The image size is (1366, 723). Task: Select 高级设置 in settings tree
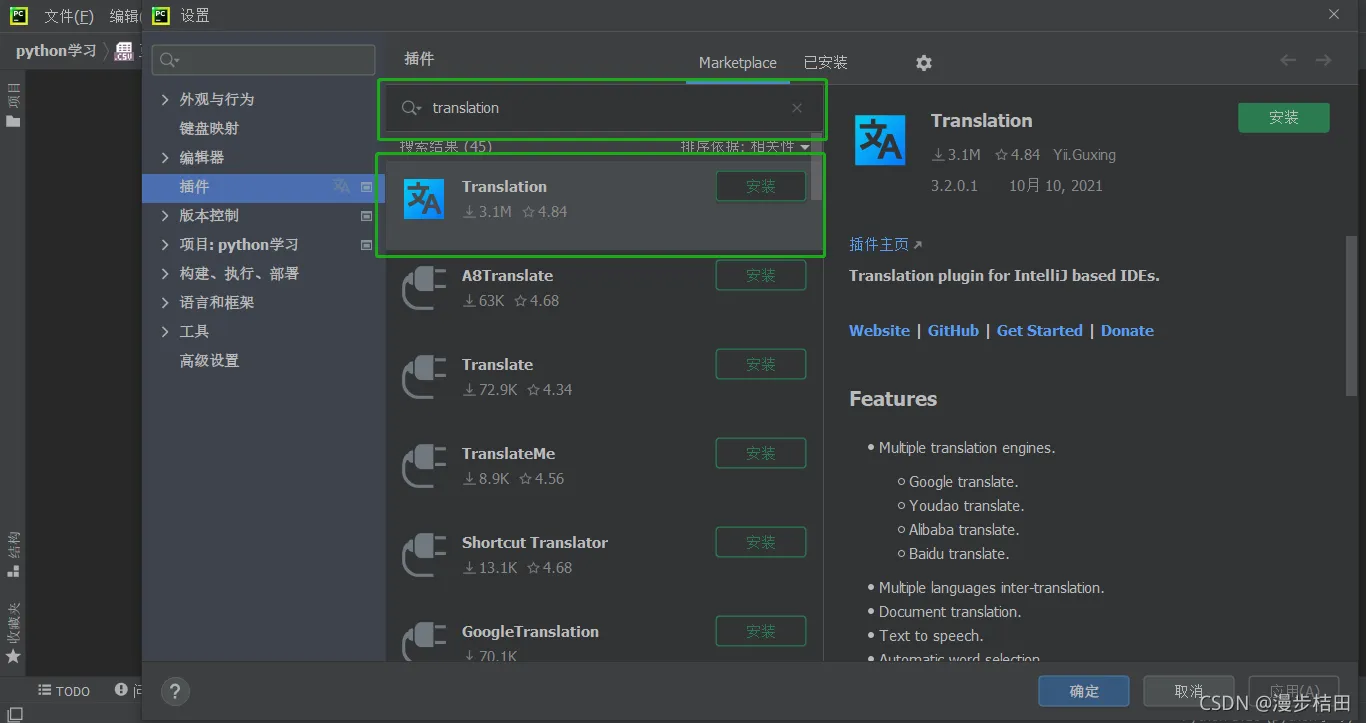(x=209, y=361)
